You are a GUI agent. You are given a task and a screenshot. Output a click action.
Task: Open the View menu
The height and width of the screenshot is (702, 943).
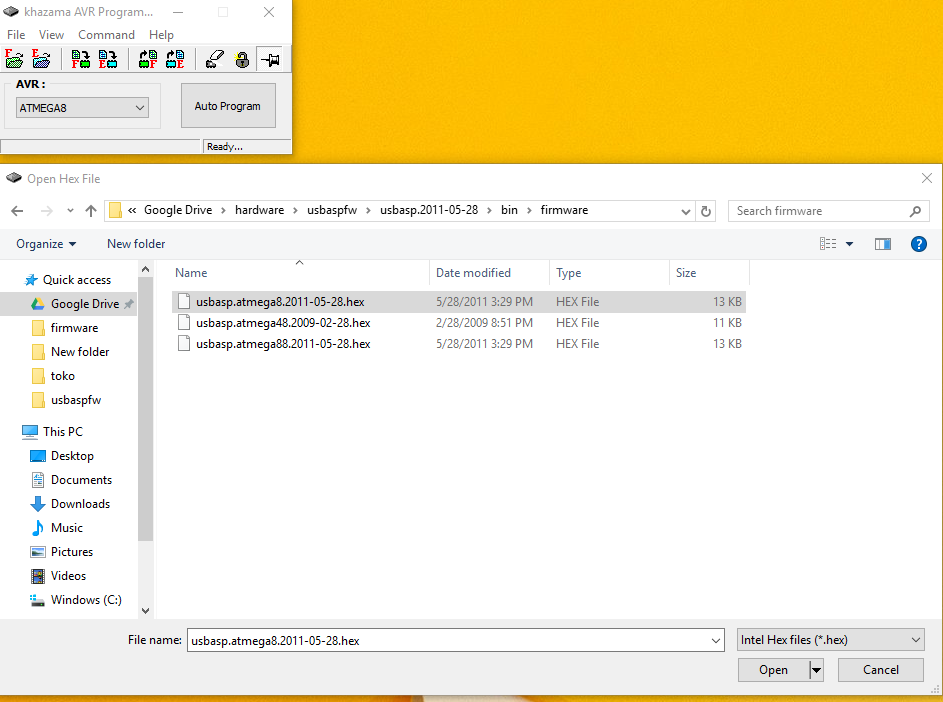pos(51,34)
